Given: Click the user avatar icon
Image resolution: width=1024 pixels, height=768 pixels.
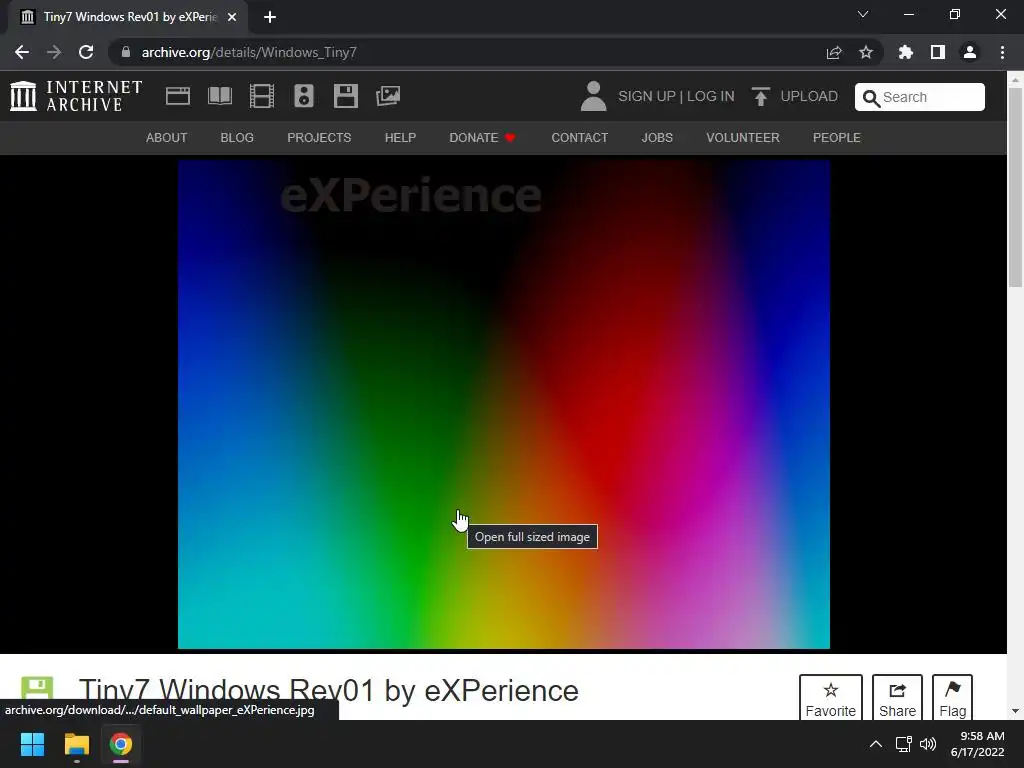Looking at the screenshot, I should click(593, 96).
